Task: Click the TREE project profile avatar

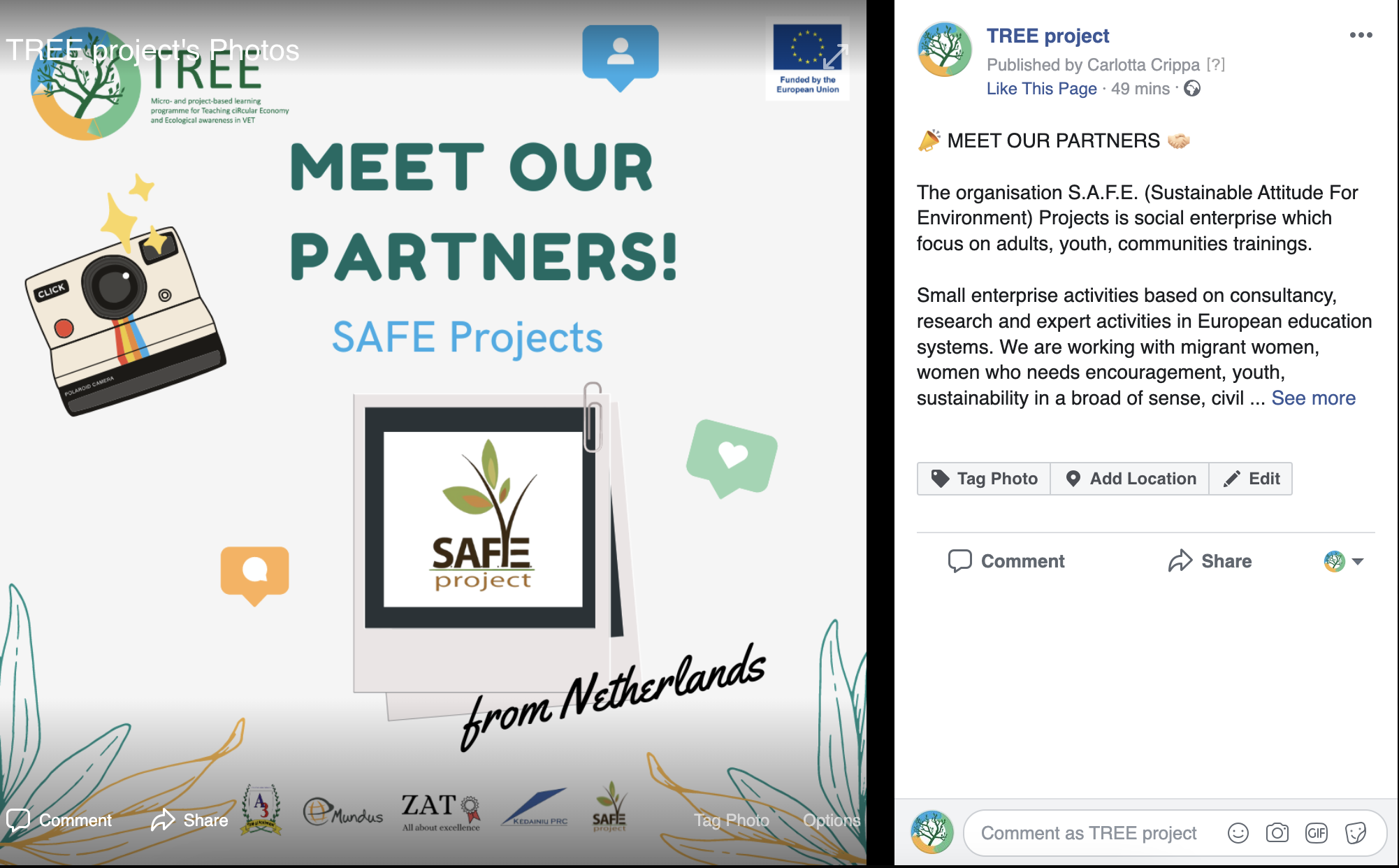Action: 944,49
